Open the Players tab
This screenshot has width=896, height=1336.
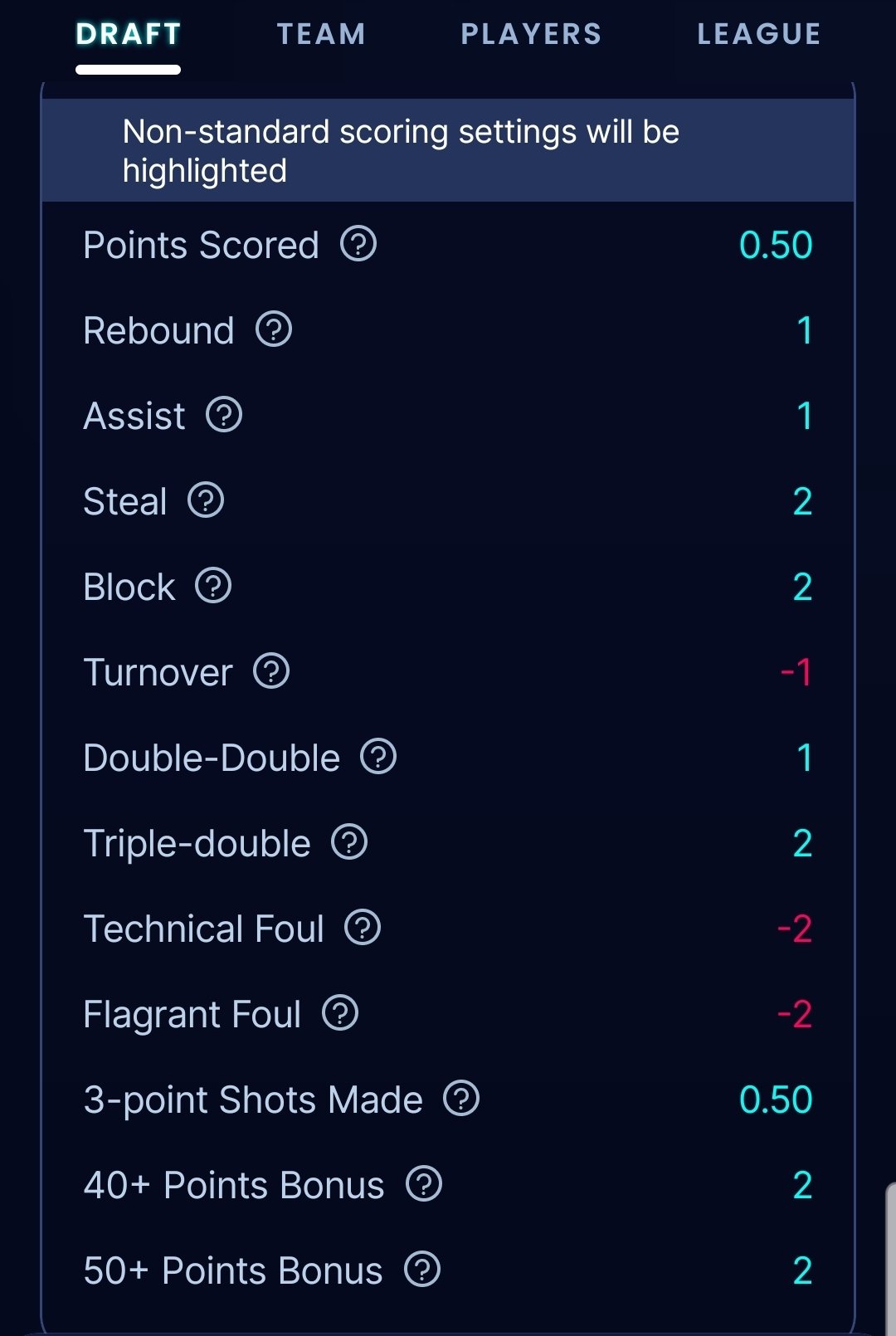[531, 34]
